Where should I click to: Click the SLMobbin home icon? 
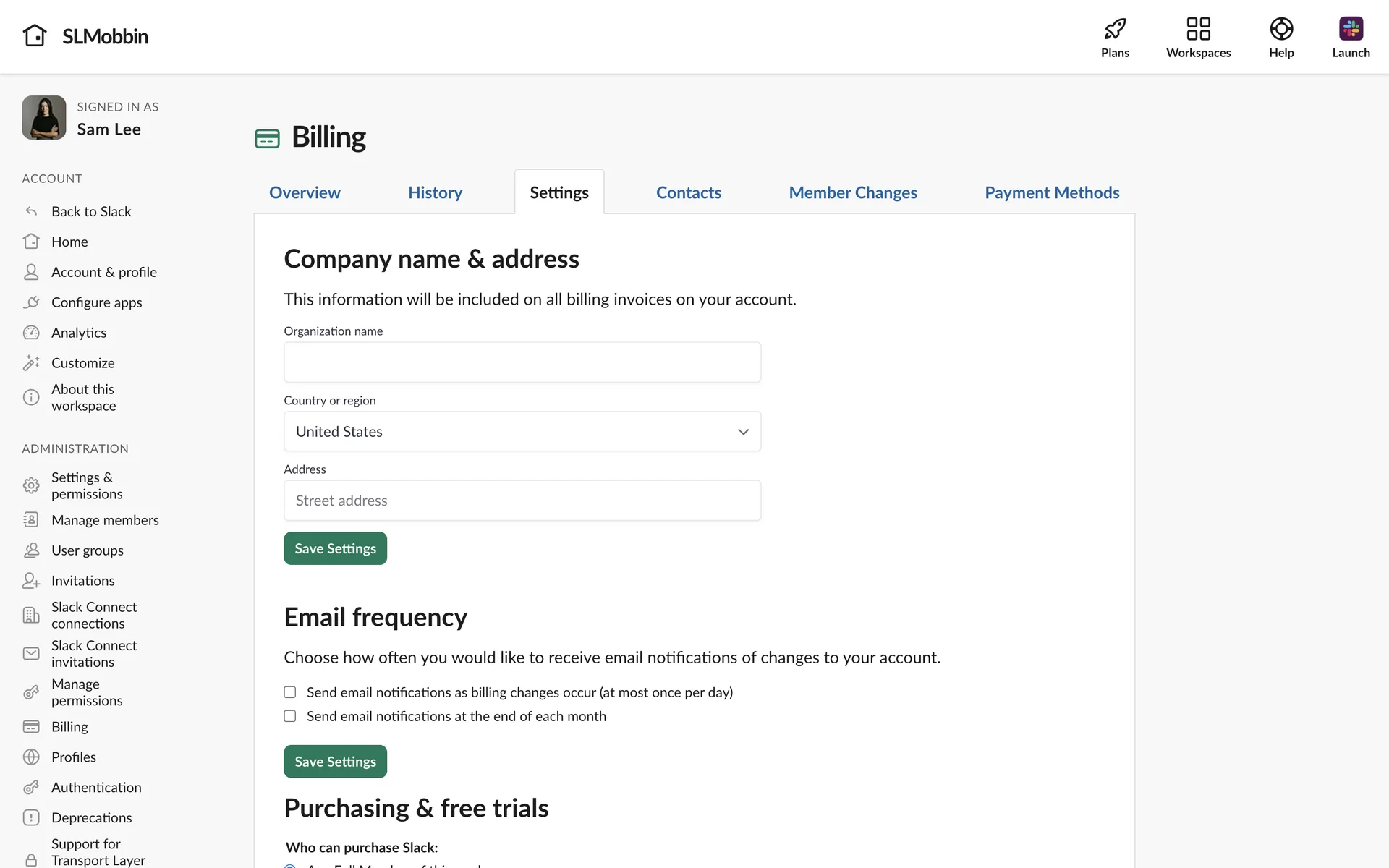point(35,35)
